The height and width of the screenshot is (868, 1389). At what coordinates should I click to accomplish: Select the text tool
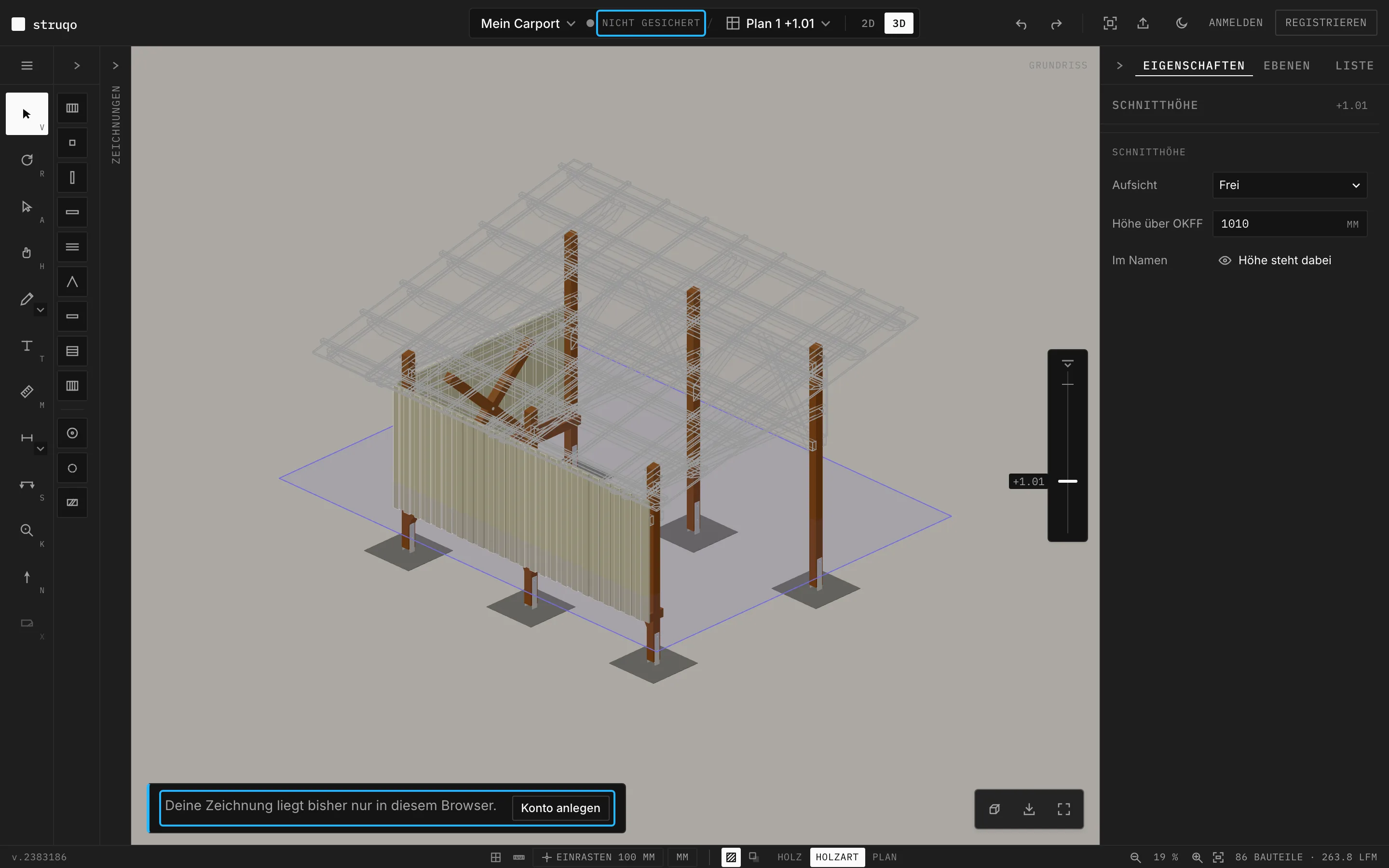tap(27, 346)
